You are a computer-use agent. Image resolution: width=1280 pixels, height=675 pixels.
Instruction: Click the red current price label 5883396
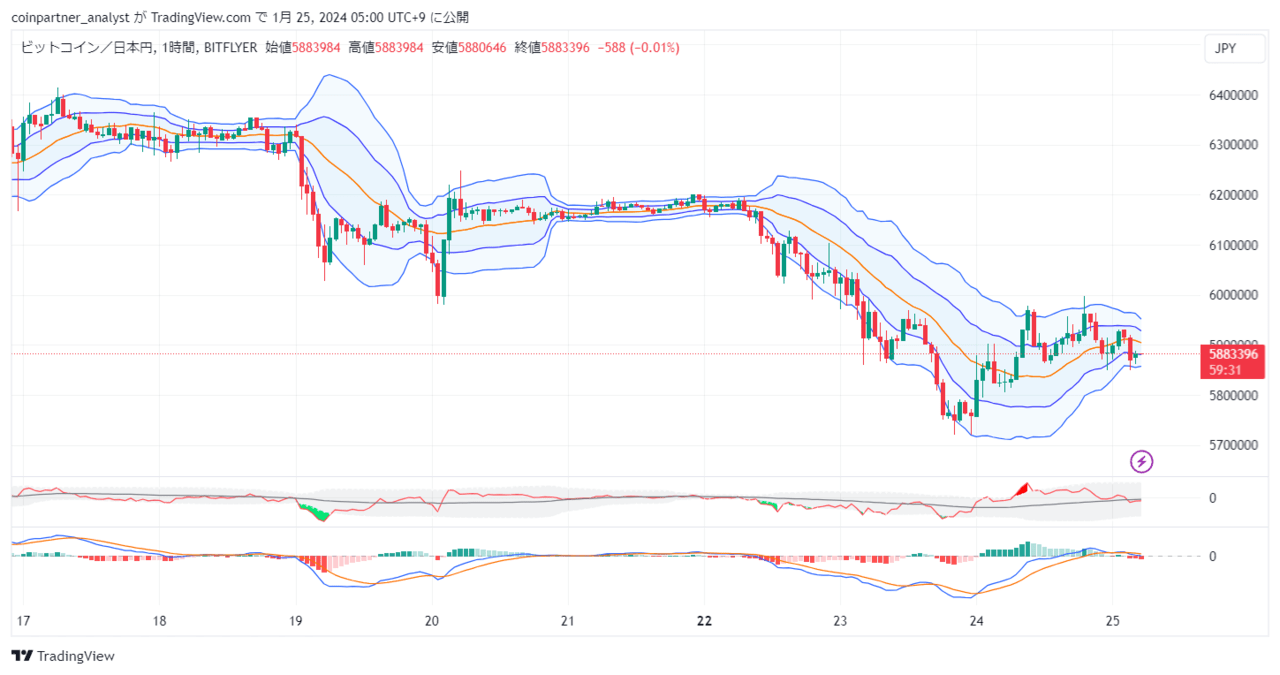[1233, 354]
